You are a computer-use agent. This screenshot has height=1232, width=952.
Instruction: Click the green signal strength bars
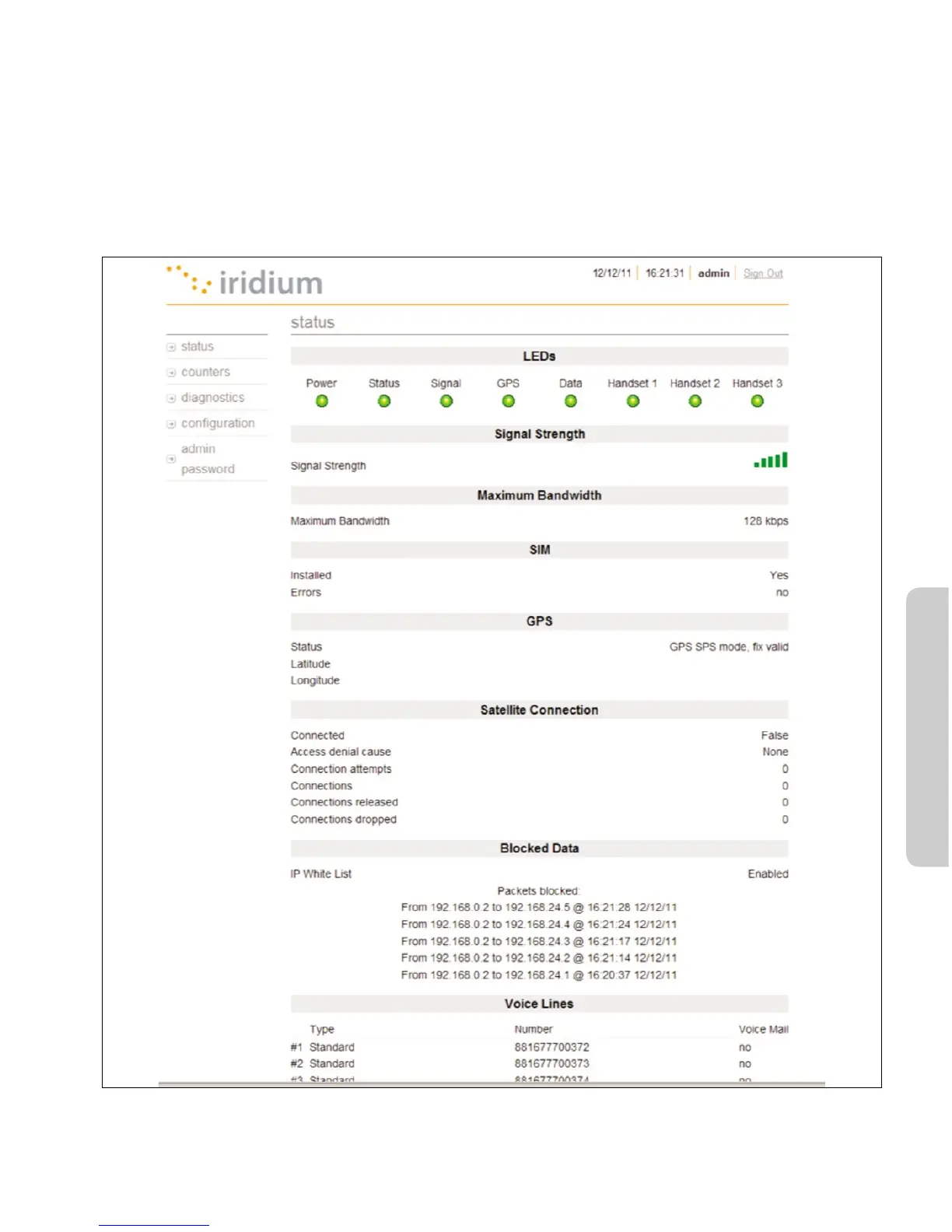click(x=771, y=460)
